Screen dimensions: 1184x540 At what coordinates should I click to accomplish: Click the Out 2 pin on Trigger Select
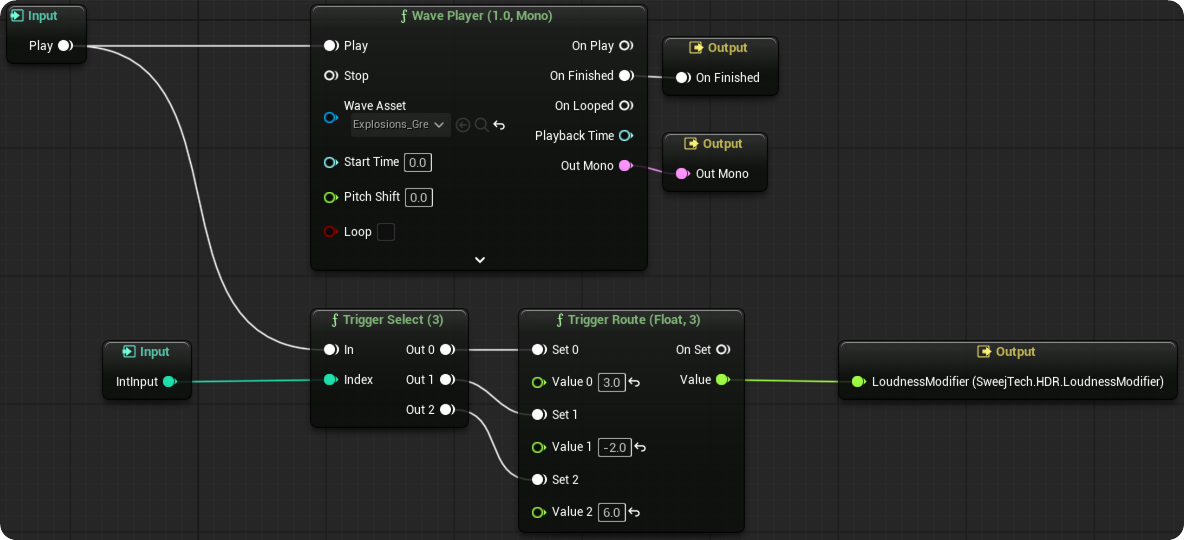[446, 409]
